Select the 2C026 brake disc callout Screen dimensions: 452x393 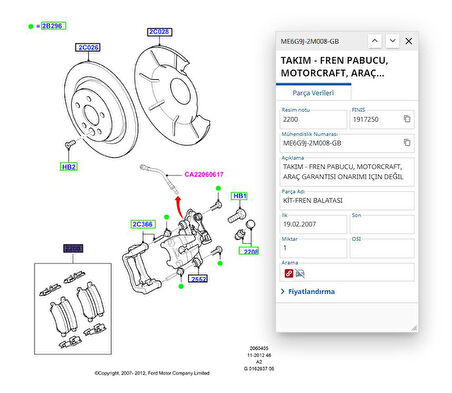click(x=88, y=48)
